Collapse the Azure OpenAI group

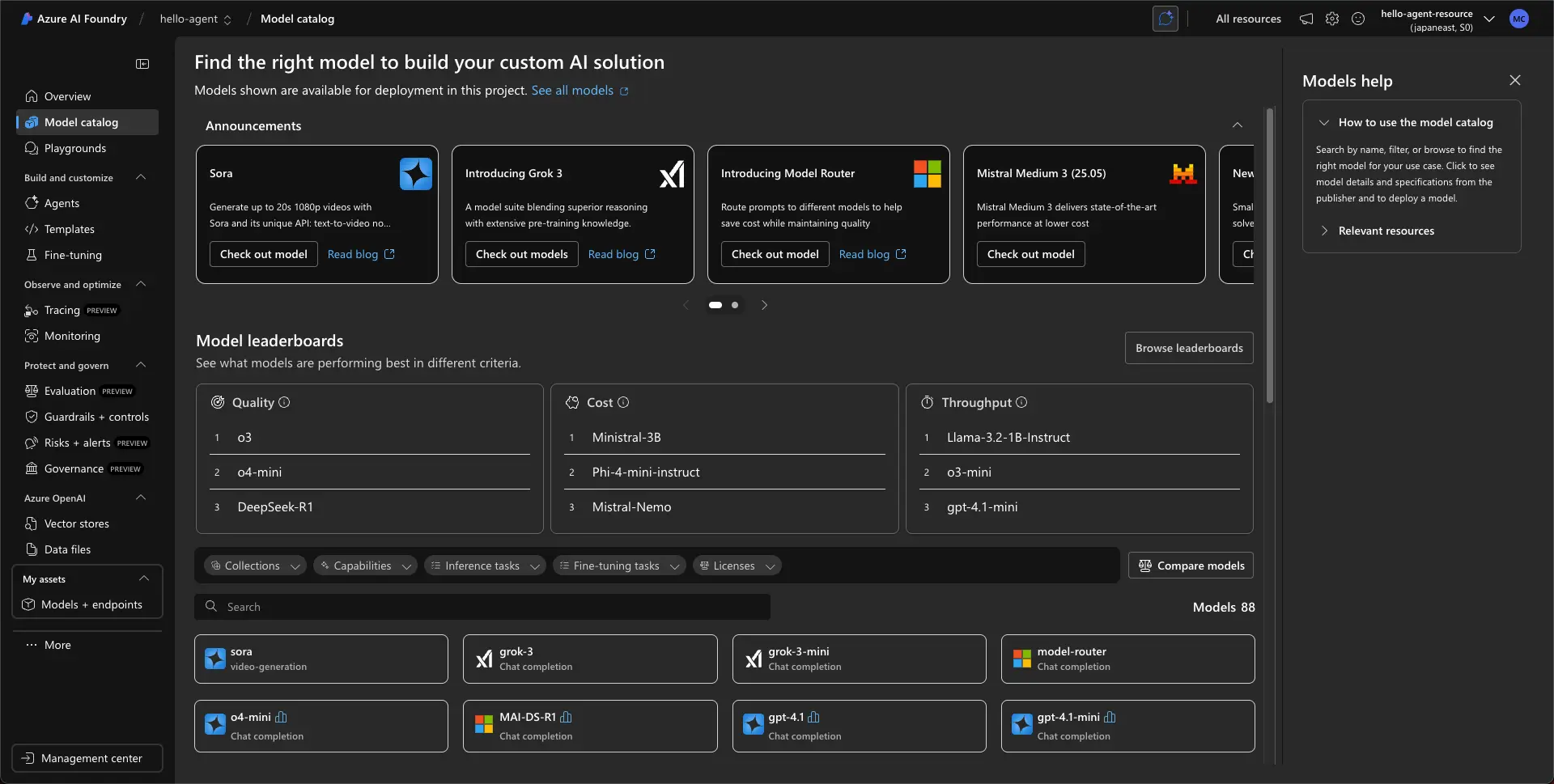pyautogui.click(x=141, y=498)
